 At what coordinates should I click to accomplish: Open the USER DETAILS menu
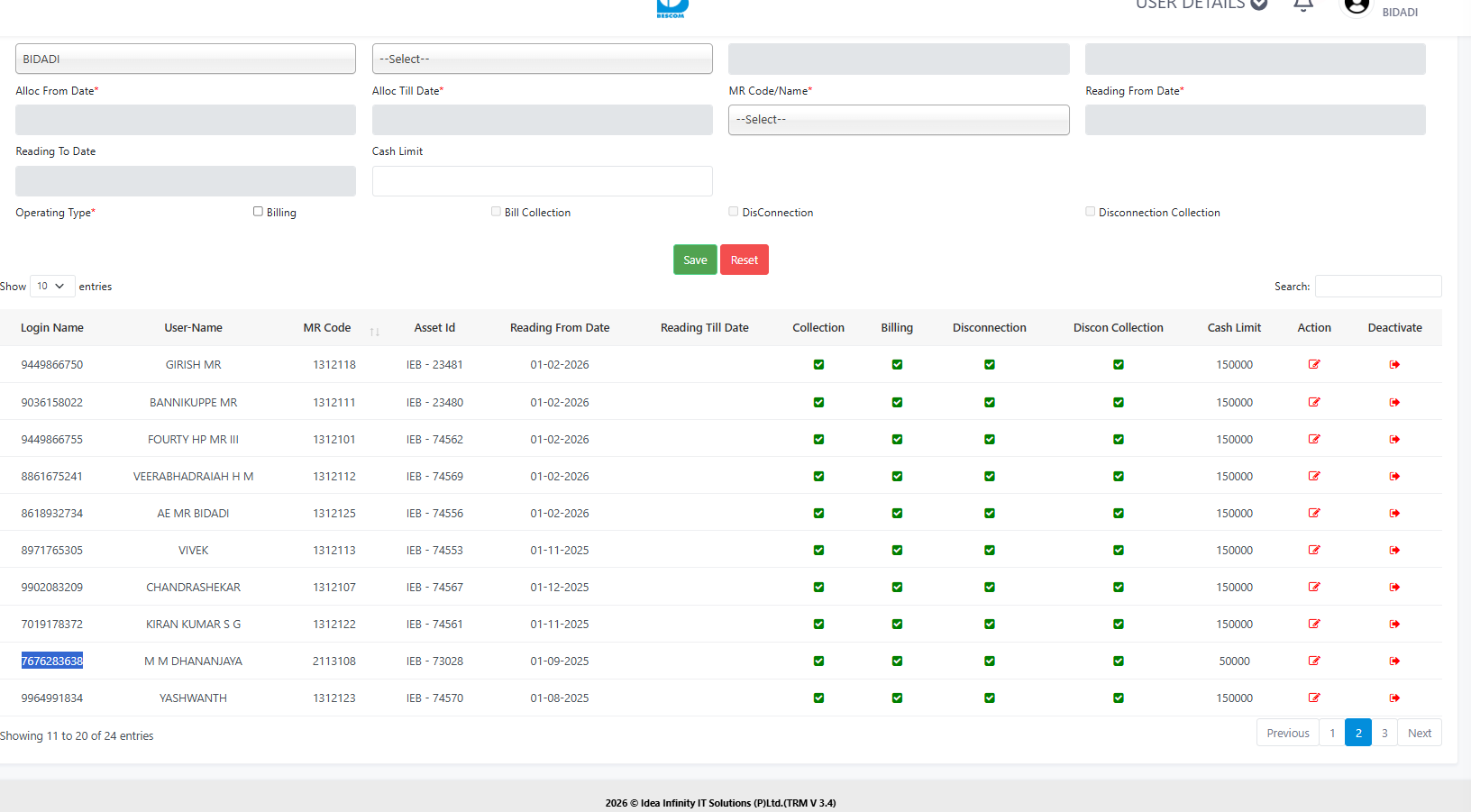[1201, 5]
